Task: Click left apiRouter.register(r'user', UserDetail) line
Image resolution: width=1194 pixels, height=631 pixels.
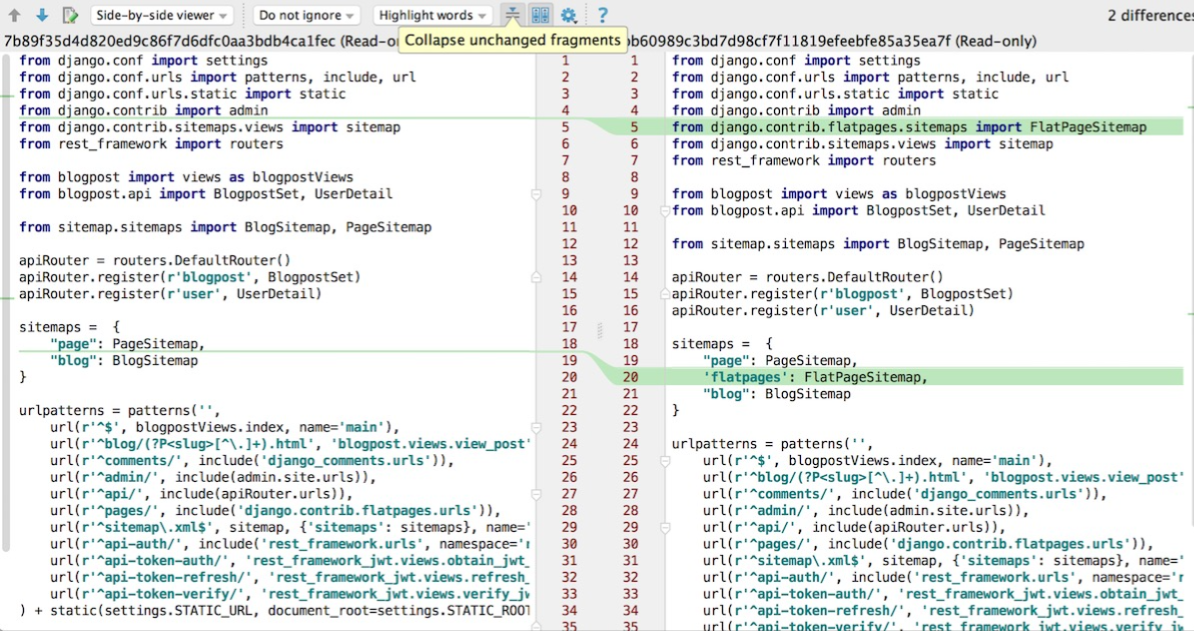Action: coord(171,294)
